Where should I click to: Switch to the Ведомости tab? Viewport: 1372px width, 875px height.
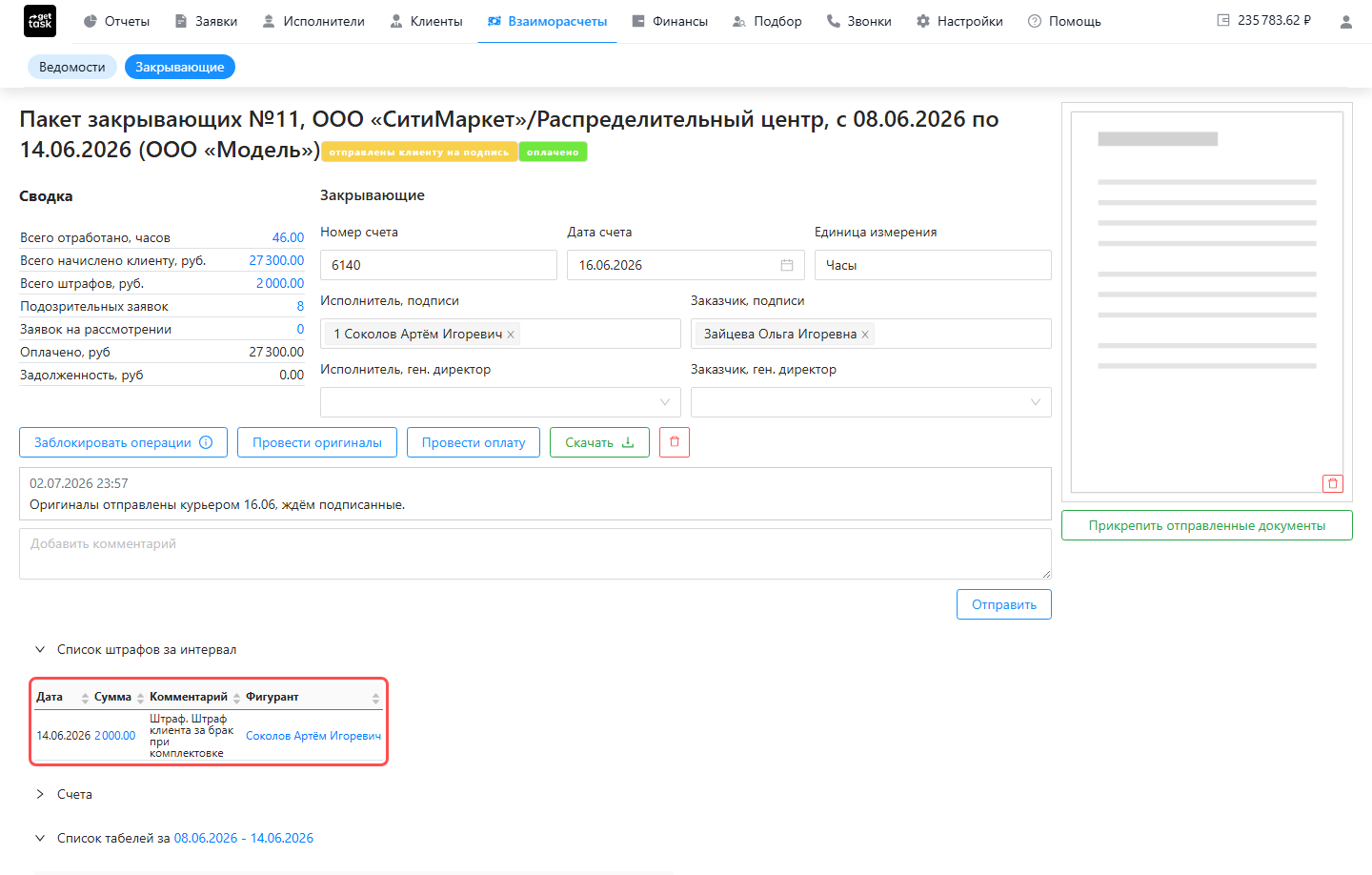coord(72,67)
